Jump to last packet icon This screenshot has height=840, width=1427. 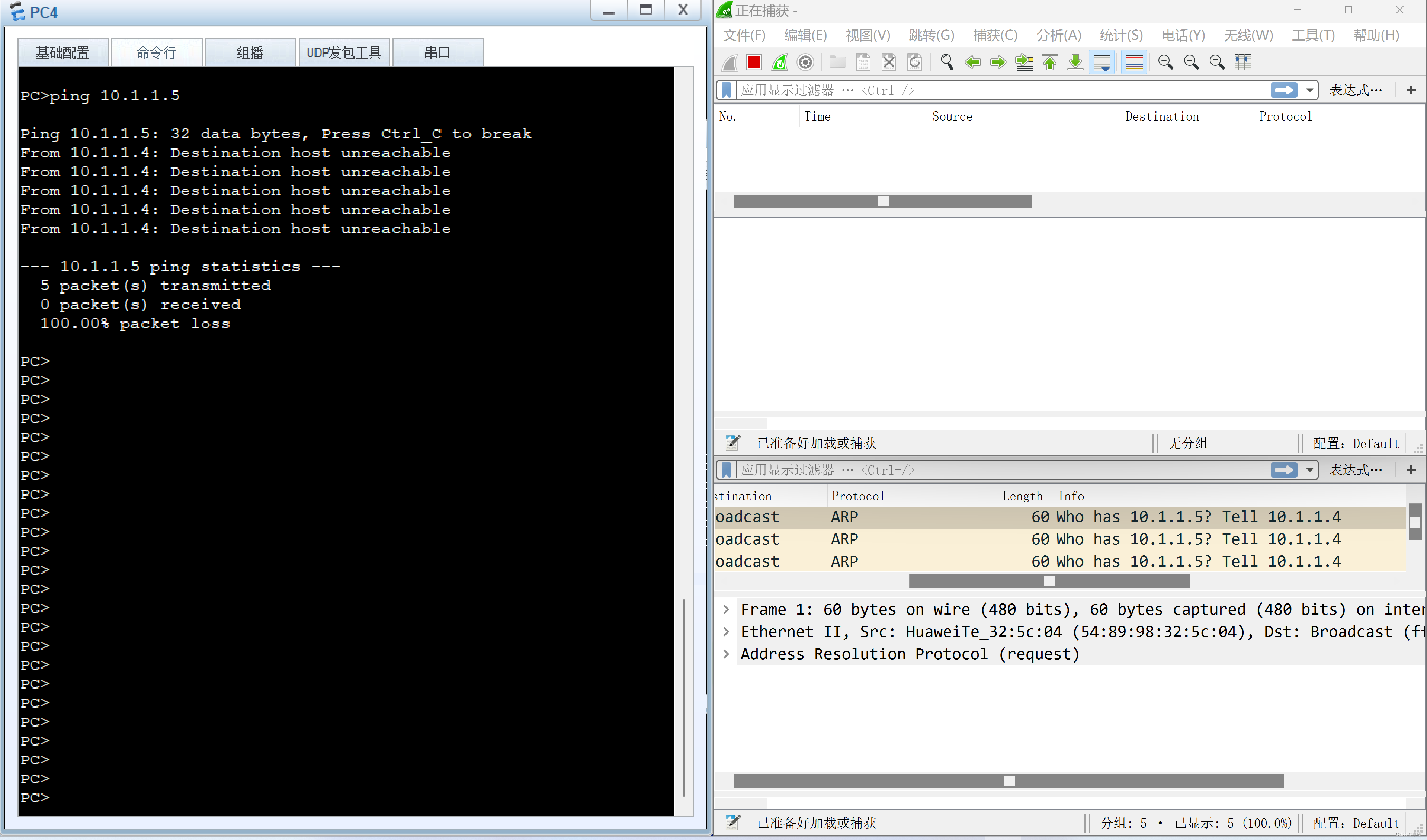[x=1075, y=62]
